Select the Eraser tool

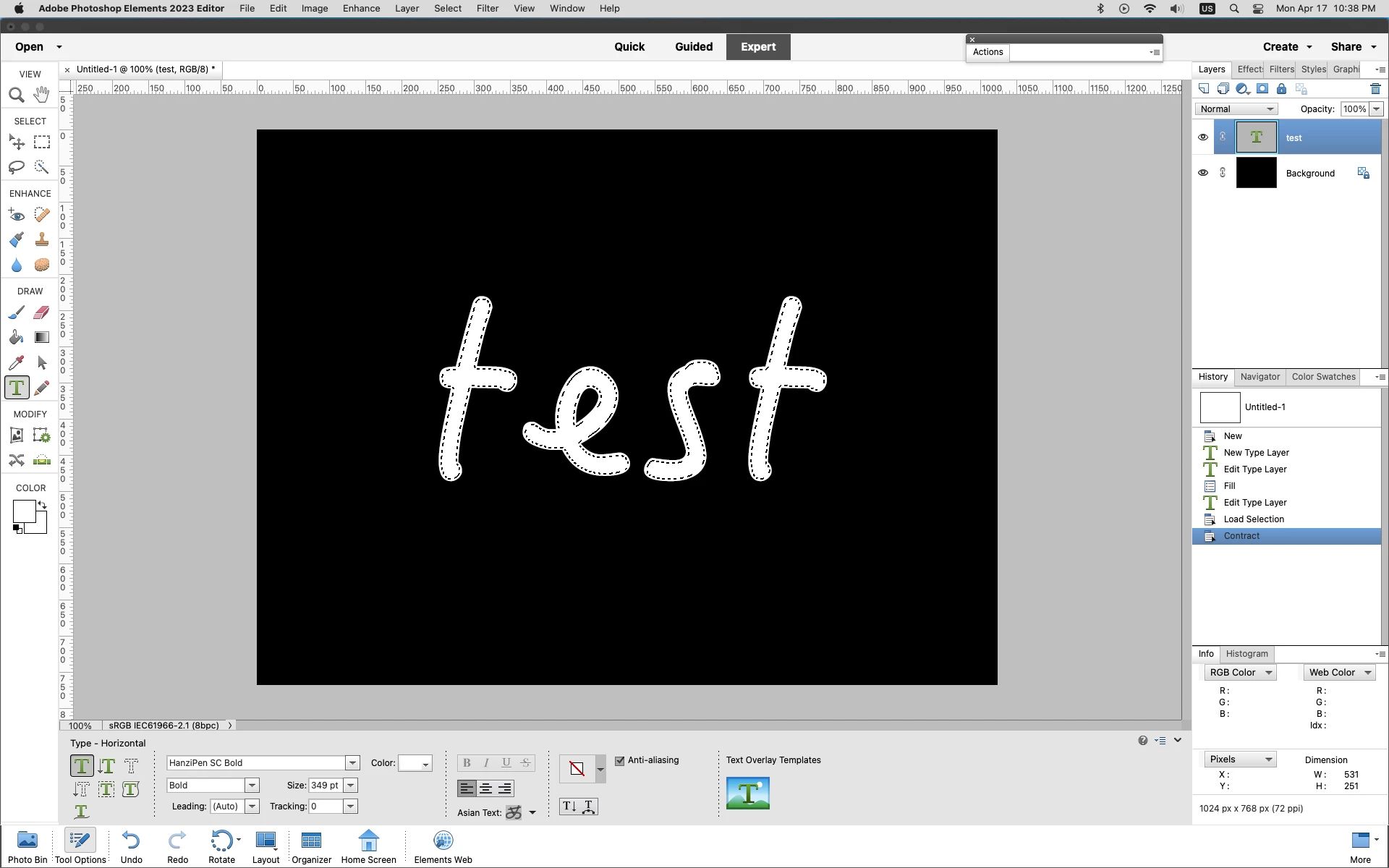tap(42, 312)
